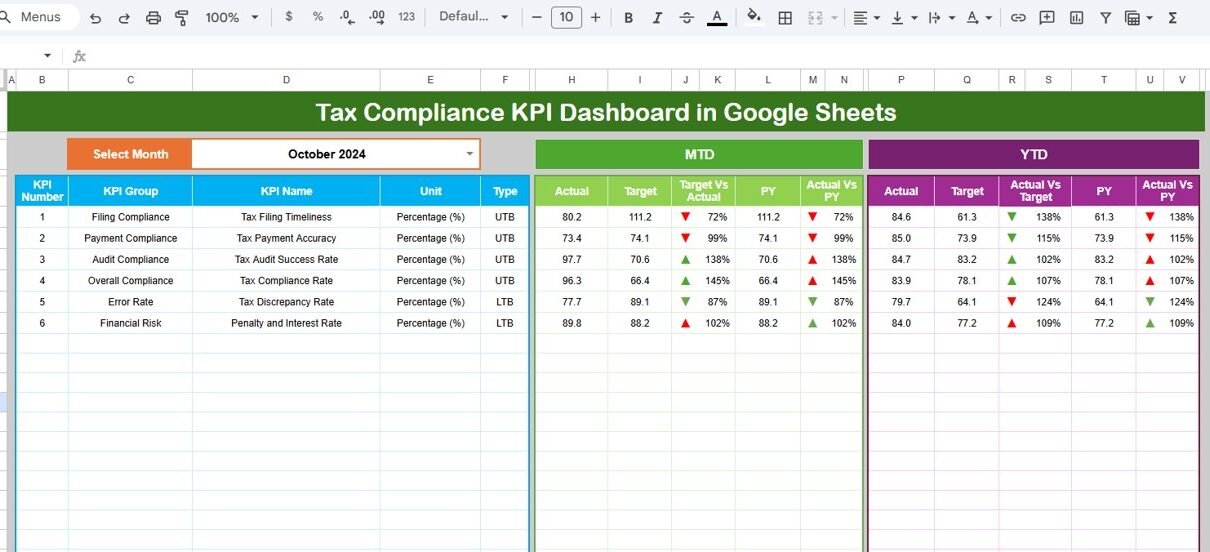
Task: Select the Paint format tool
Action: pyautogui.click(x=182, y=18)
